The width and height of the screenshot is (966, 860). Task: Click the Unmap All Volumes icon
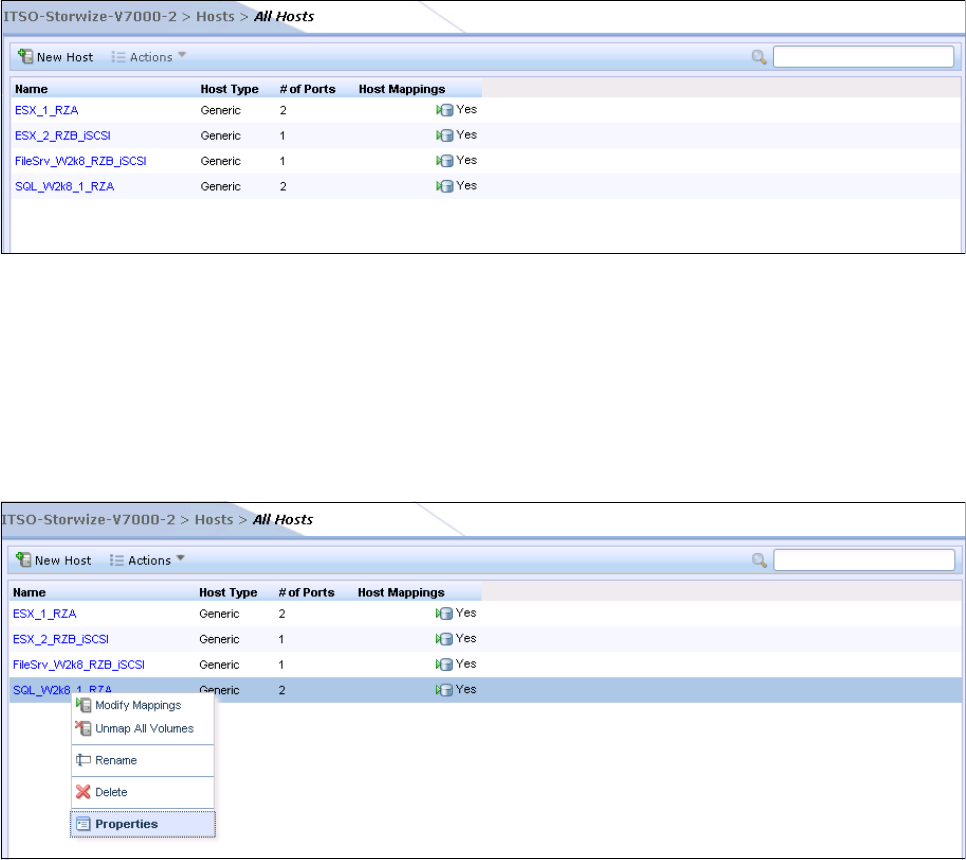(x=84, y=729)
